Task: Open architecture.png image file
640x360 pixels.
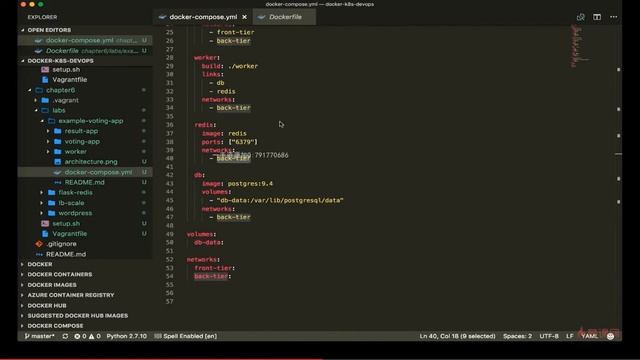Action: pos(91,162)
